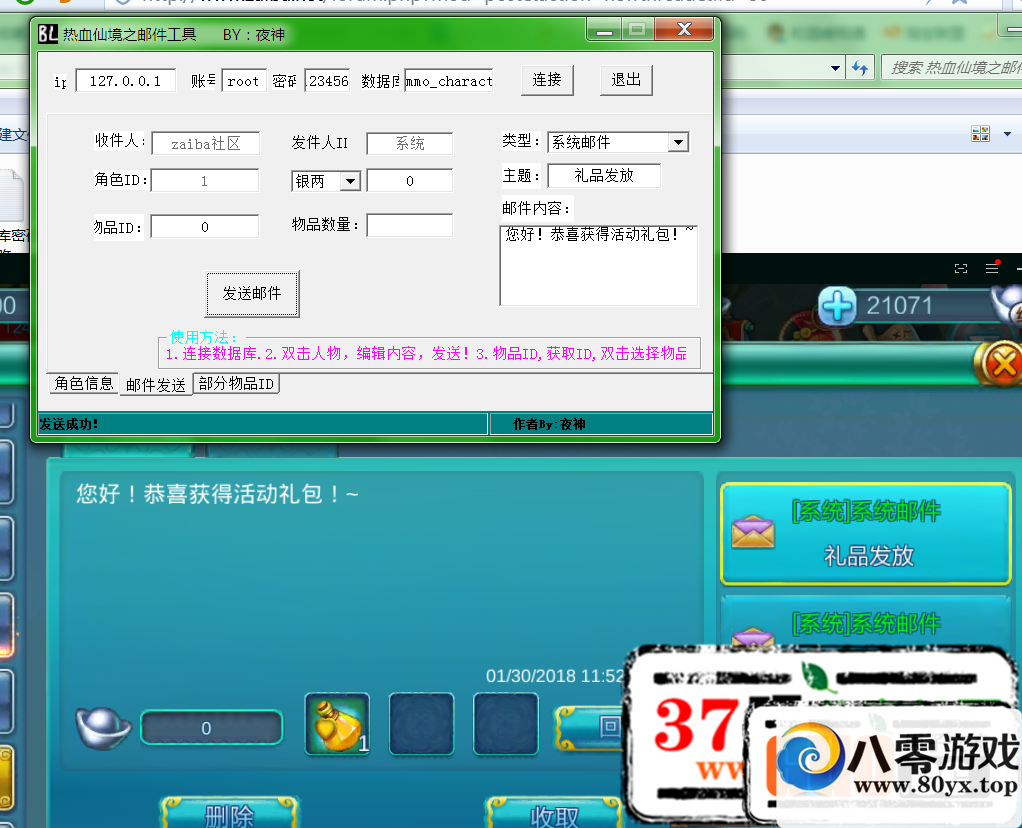Image resolution: width=1022 pixels, height=828 pixels.
Task: Click the 作者By:夜神 status text
Action: click(x=549, y=424)
